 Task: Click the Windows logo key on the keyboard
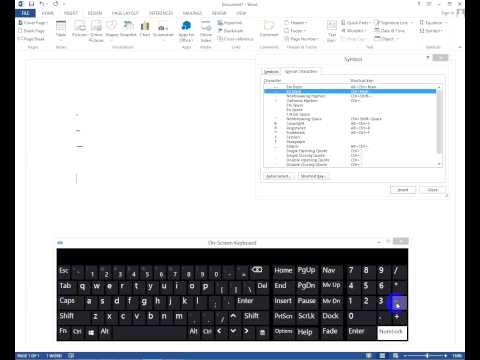[91, 332]
